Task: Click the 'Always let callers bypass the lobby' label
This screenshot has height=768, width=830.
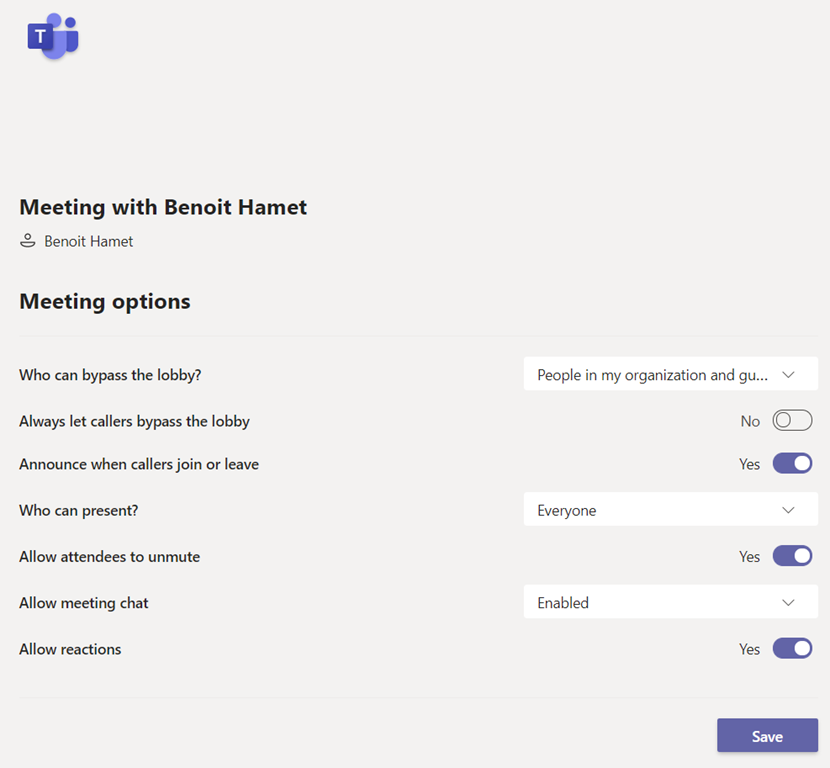Action: [134, 421]
